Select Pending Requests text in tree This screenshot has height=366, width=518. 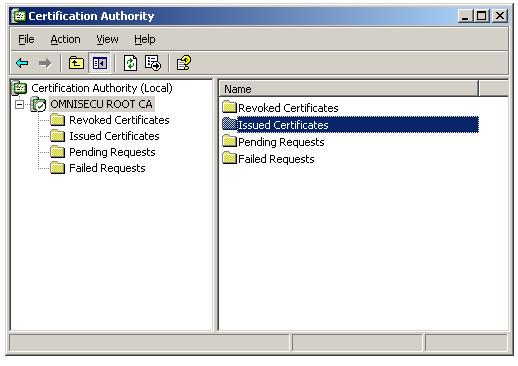pyautogui.click(x=112, y=152)
